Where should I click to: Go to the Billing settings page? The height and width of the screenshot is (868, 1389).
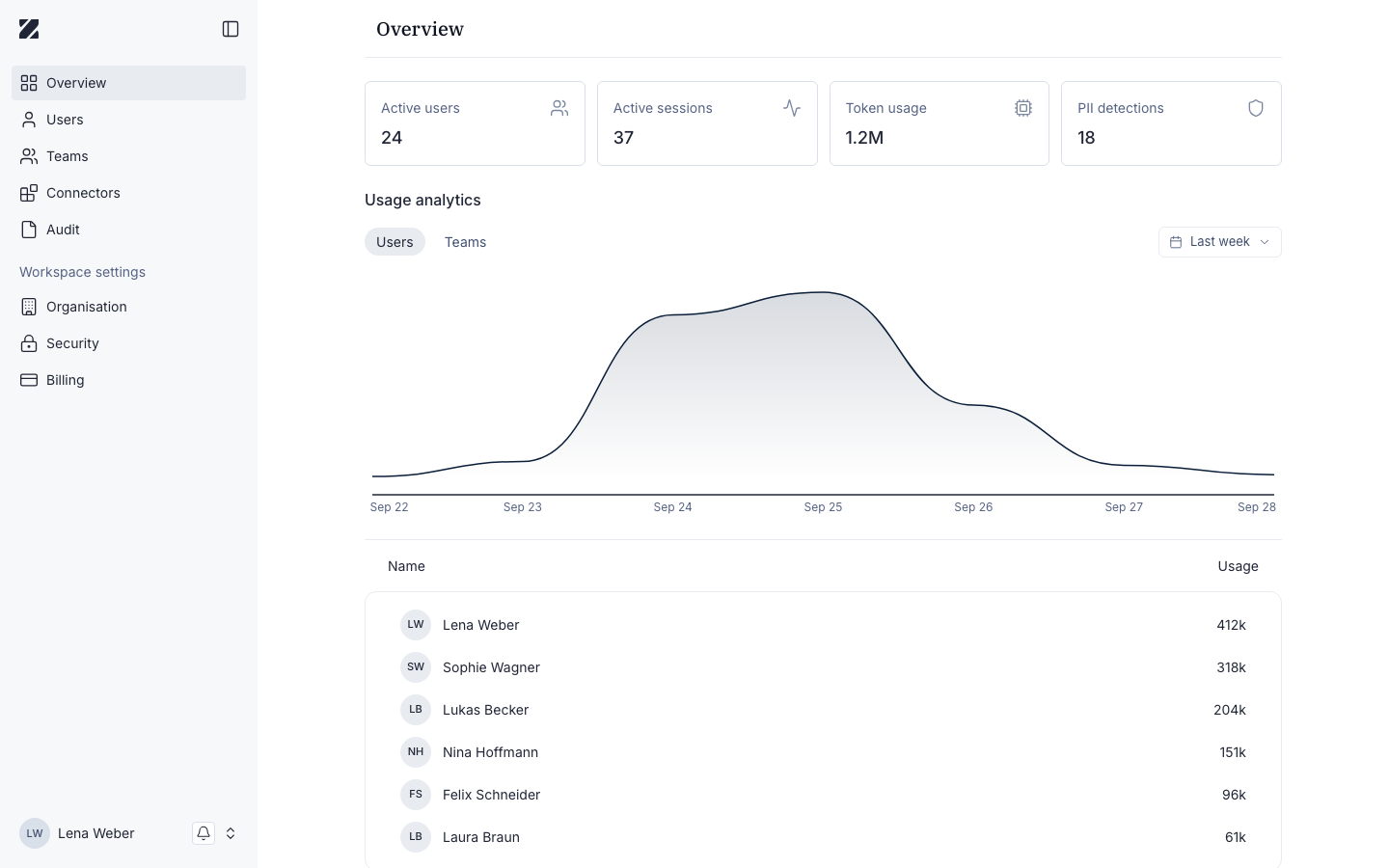coord(128,380)
